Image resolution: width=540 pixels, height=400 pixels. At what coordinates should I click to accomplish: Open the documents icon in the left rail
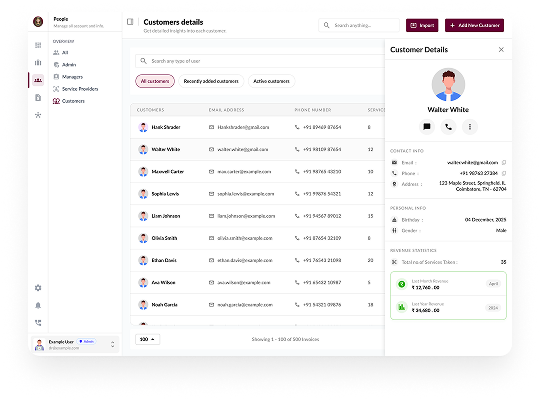38,98
